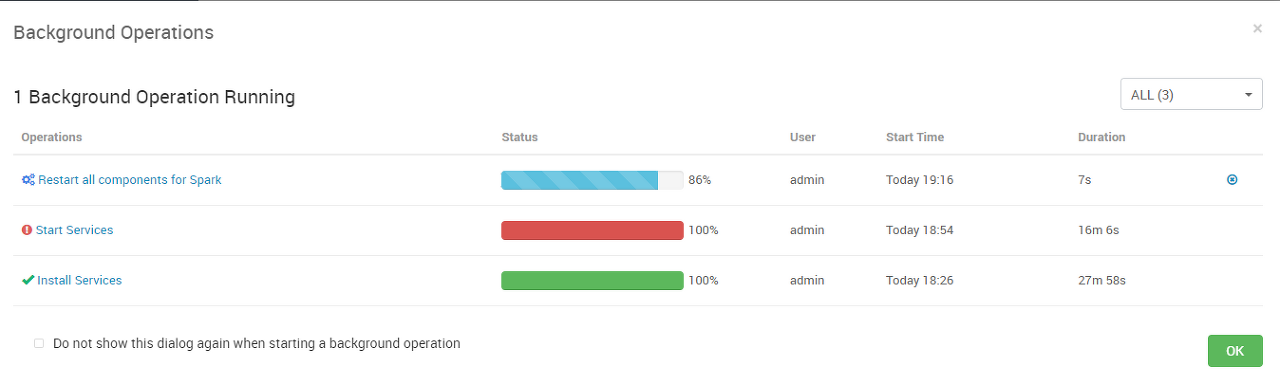Click the blue 86% progress bar
The height and width of the screenshot is (385, 1280).
pos(592,180)
